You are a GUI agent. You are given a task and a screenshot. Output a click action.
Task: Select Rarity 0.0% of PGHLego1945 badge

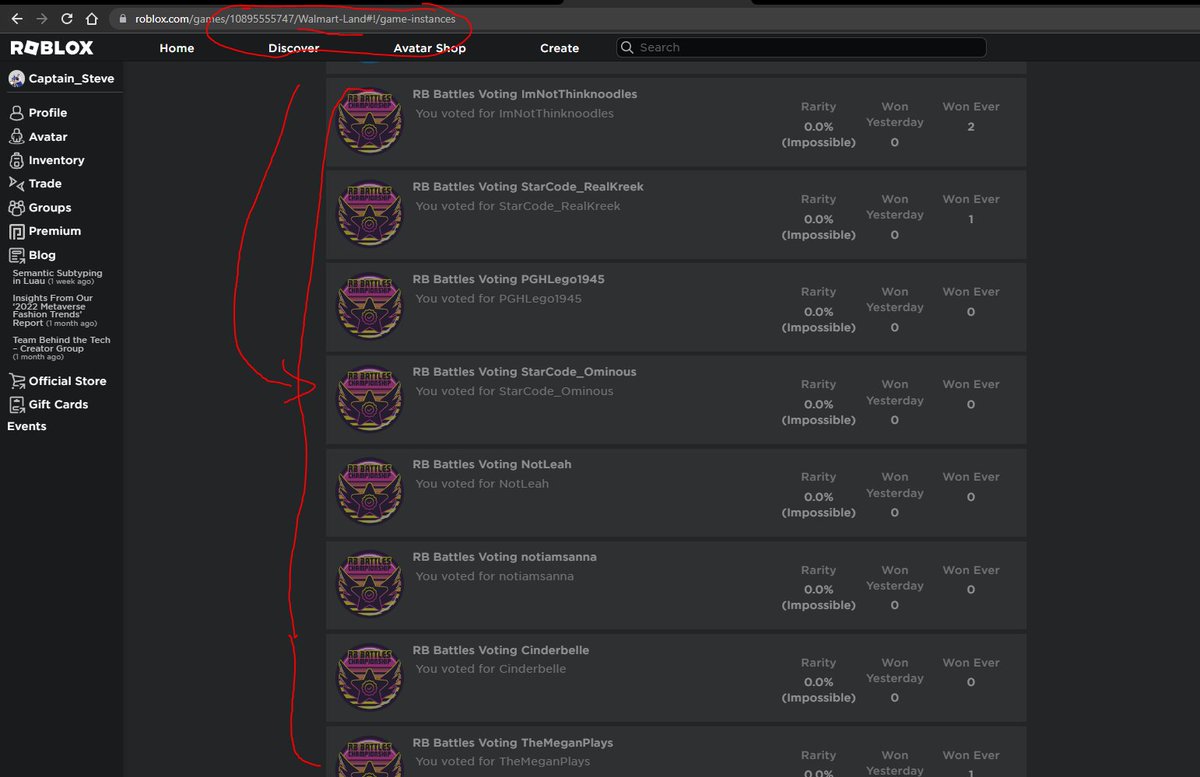[818, 312]
